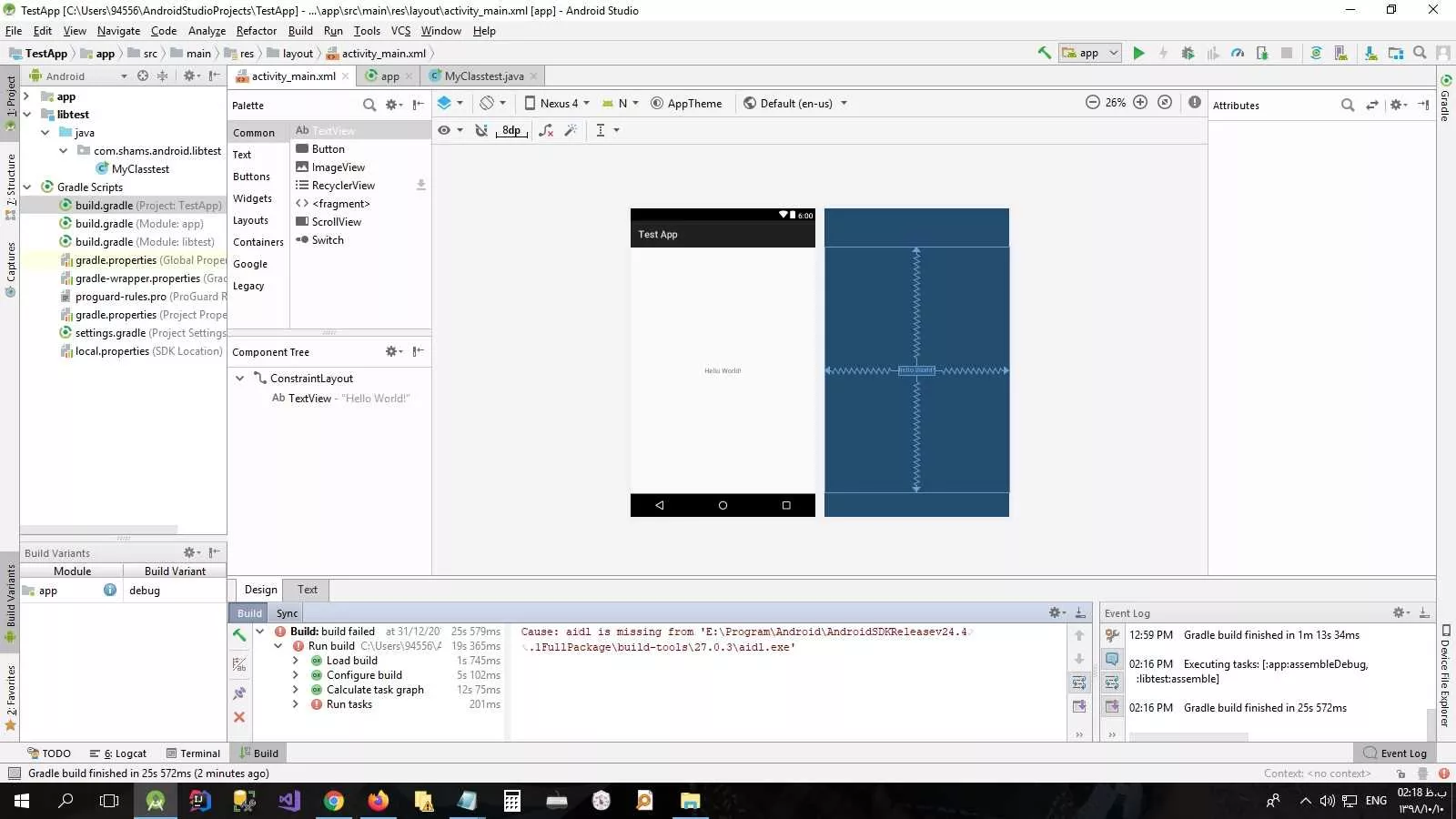Show warnings and errors exclamation icon
This screenshot has width=1456, height=819.
coord(1195,103)
